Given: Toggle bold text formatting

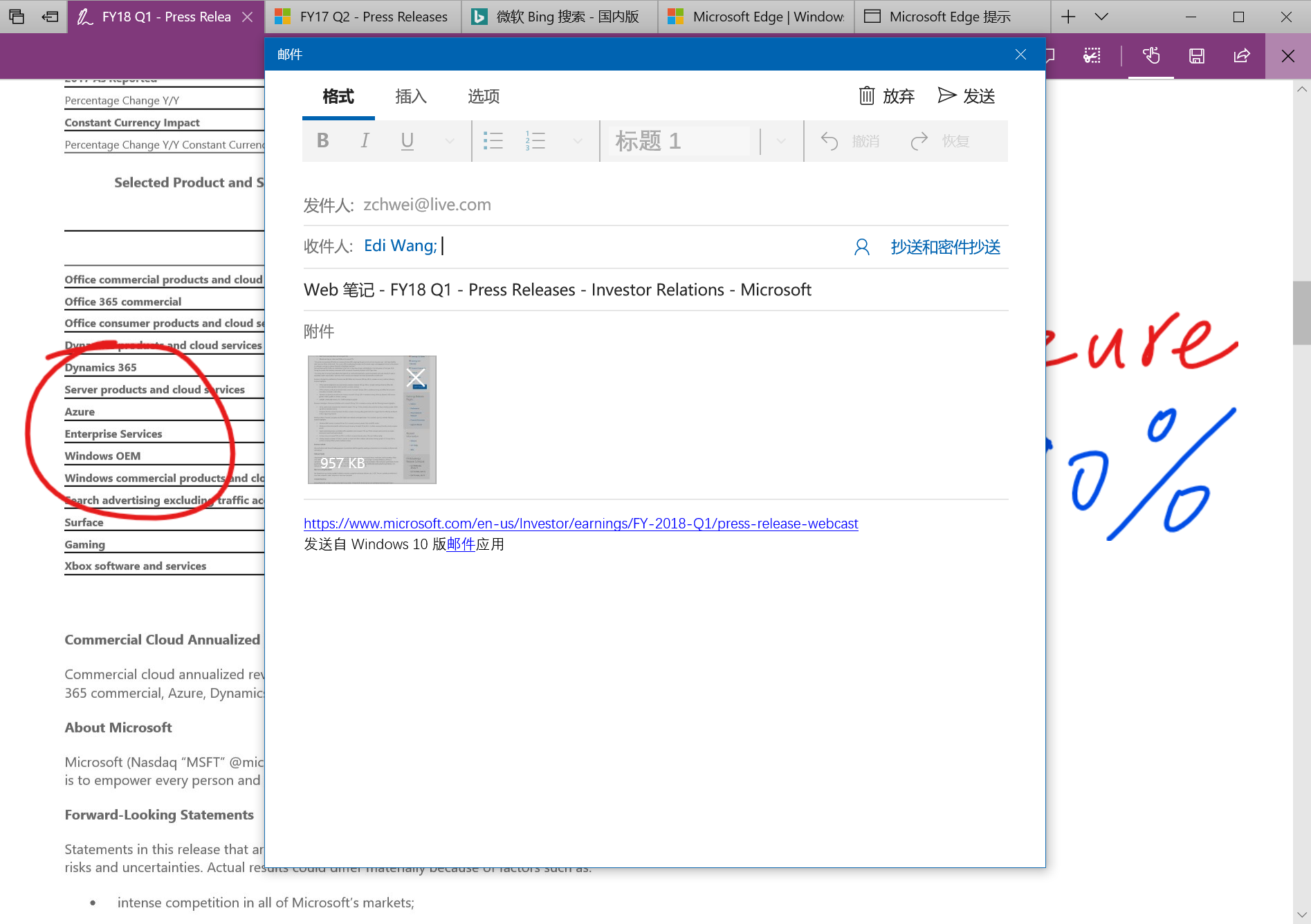Looking at the screenshot, I should click(x=322, y=140).
